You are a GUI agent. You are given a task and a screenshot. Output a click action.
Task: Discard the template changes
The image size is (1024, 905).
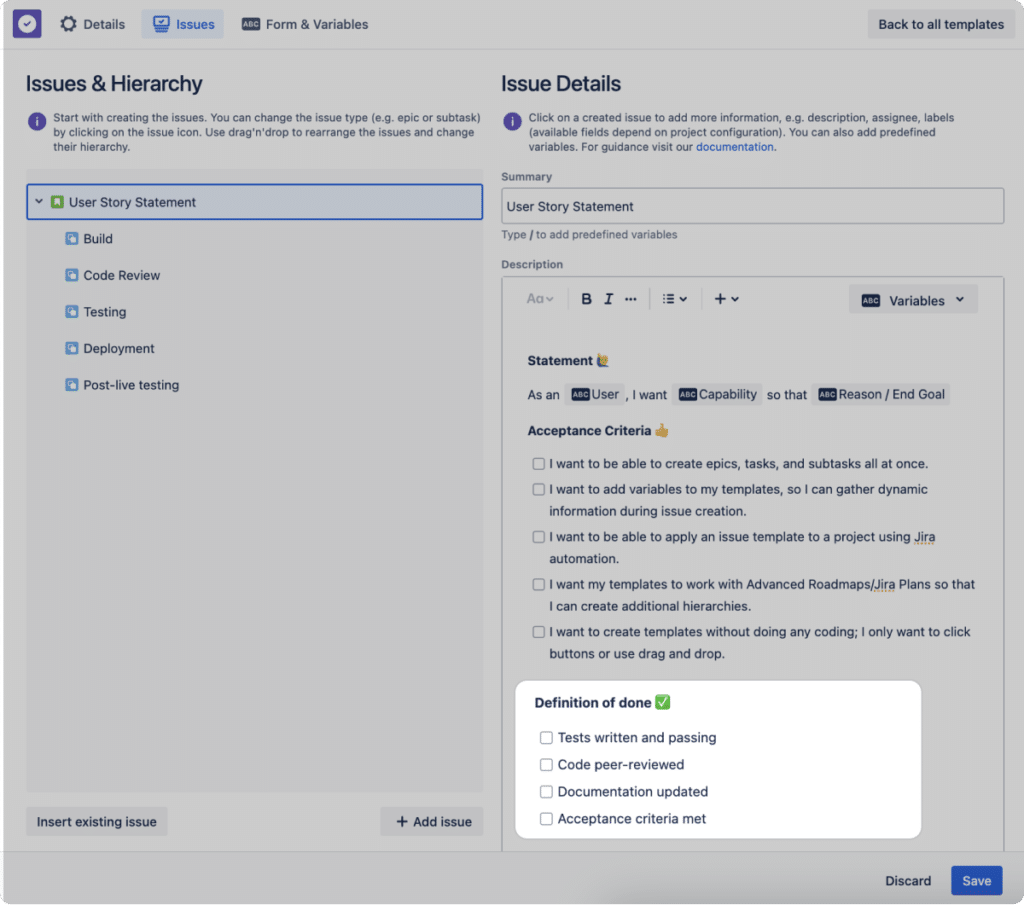[x=908, y=881]
